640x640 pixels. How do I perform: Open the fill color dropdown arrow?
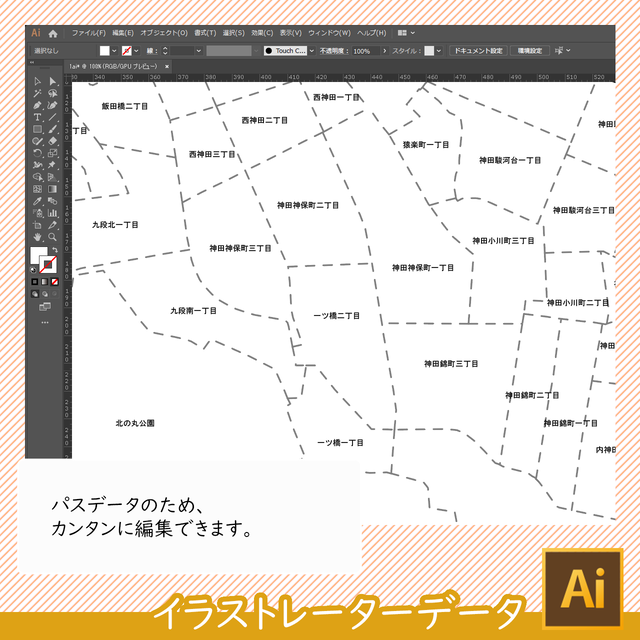click(x=114, y=51)
